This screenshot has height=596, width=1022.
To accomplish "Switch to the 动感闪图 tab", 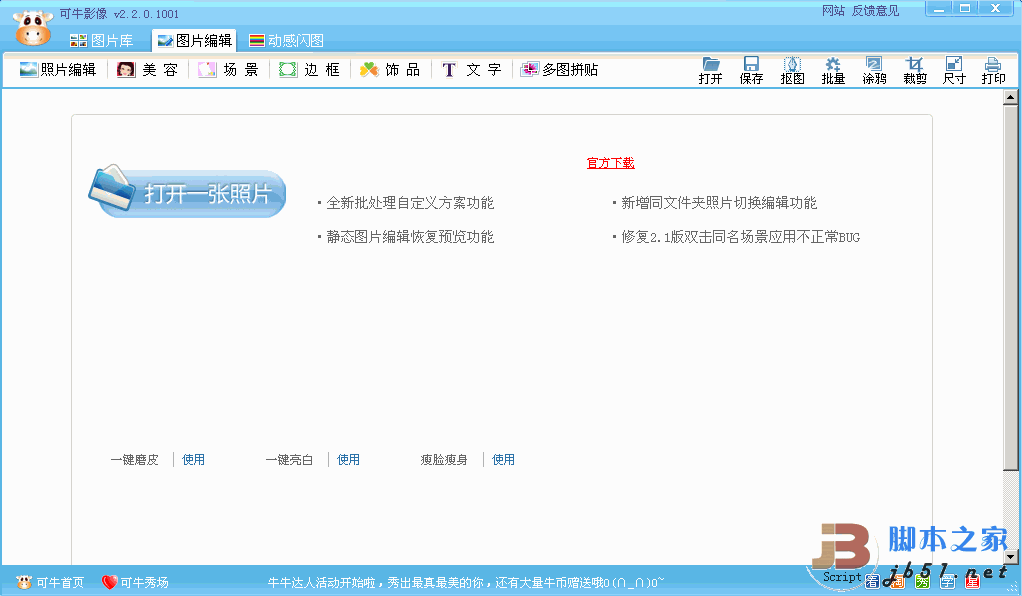I will (x=287, y=40).
